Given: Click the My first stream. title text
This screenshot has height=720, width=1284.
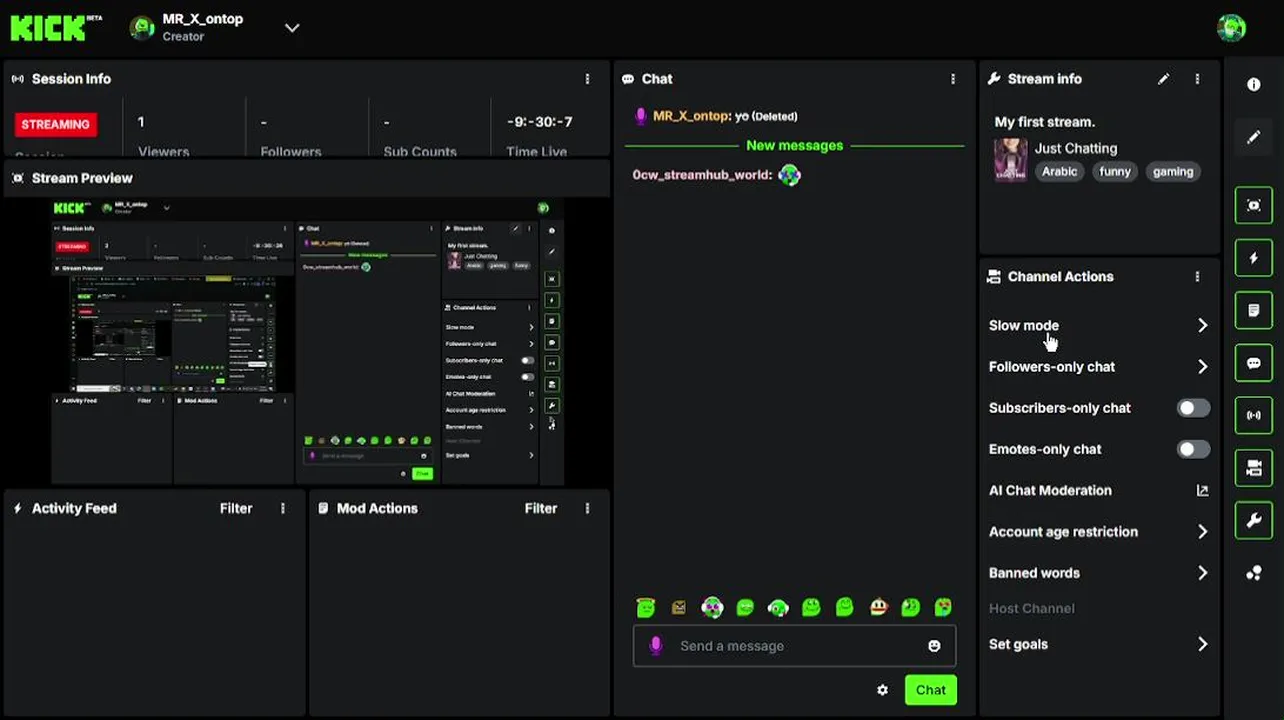Looking at the screenshot, I should [x=1044, y=122].
